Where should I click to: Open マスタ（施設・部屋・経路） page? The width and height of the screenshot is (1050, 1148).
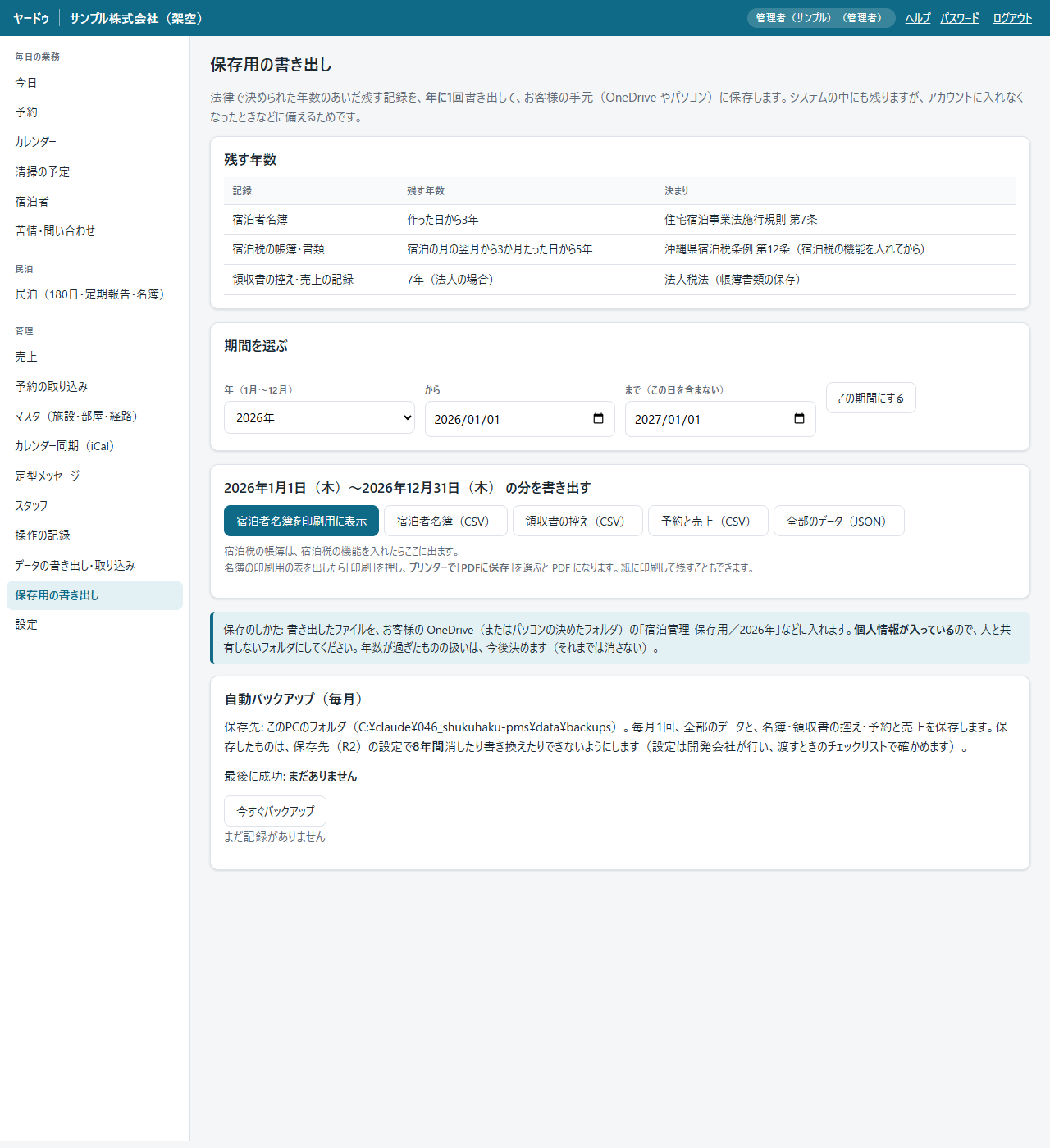(x=94, y=417)
